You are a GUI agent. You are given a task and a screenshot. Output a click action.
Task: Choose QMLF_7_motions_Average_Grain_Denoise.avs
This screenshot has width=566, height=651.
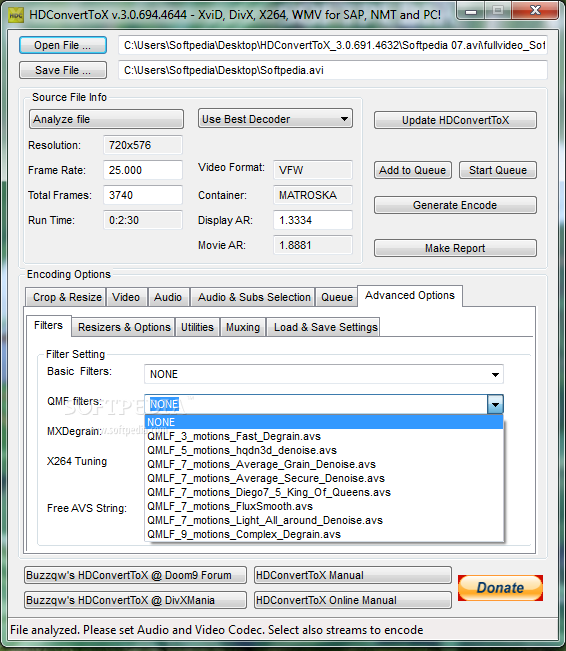click(324, 464)
